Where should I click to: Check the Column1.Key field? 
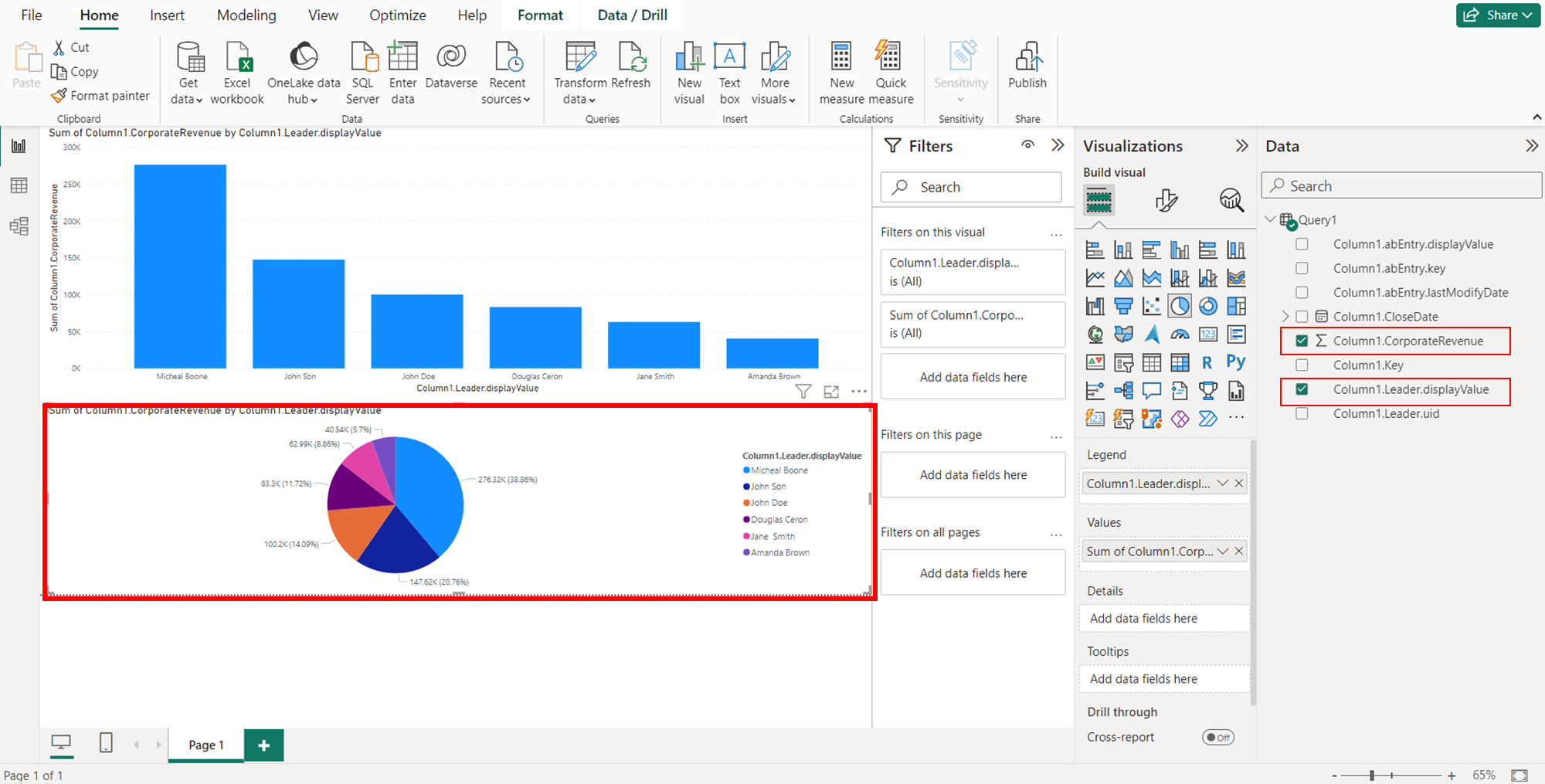pyautogui.click(x=1302, y=365)
